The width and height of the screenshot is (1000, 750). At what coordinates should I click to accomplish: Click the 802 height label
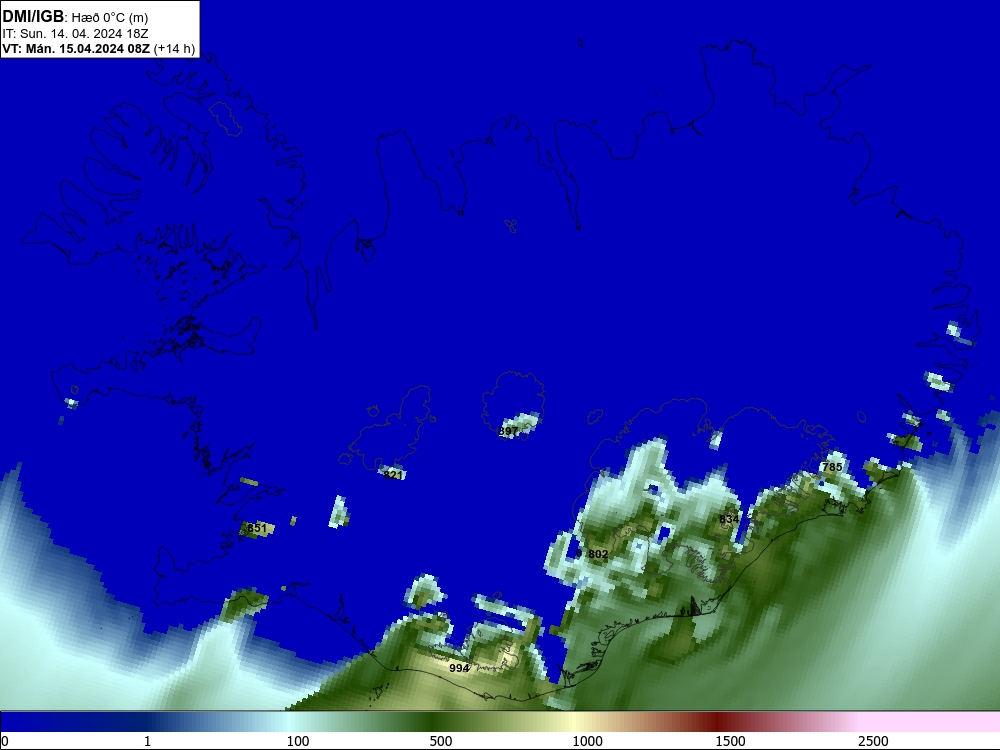coord(598,554)
